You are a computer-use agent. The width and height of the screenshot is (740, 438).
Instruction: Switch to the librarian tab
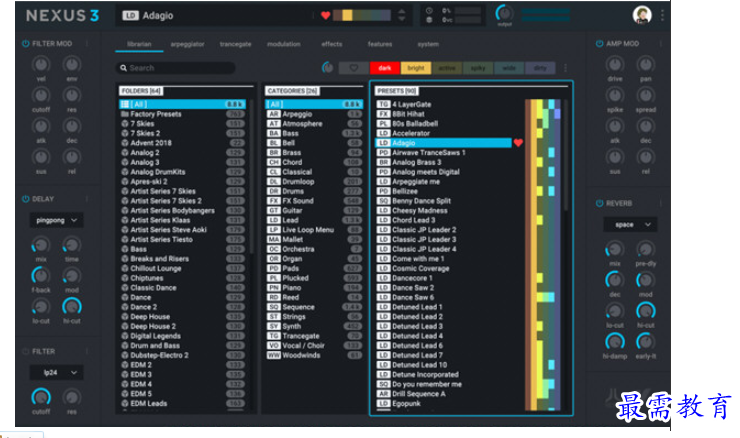(139, 44)
